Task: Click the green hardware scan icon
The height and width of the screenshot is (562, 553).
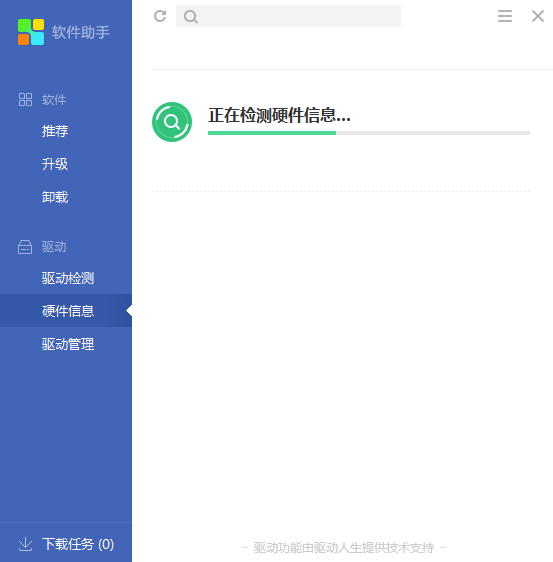Action: click(x=172, y=122)
